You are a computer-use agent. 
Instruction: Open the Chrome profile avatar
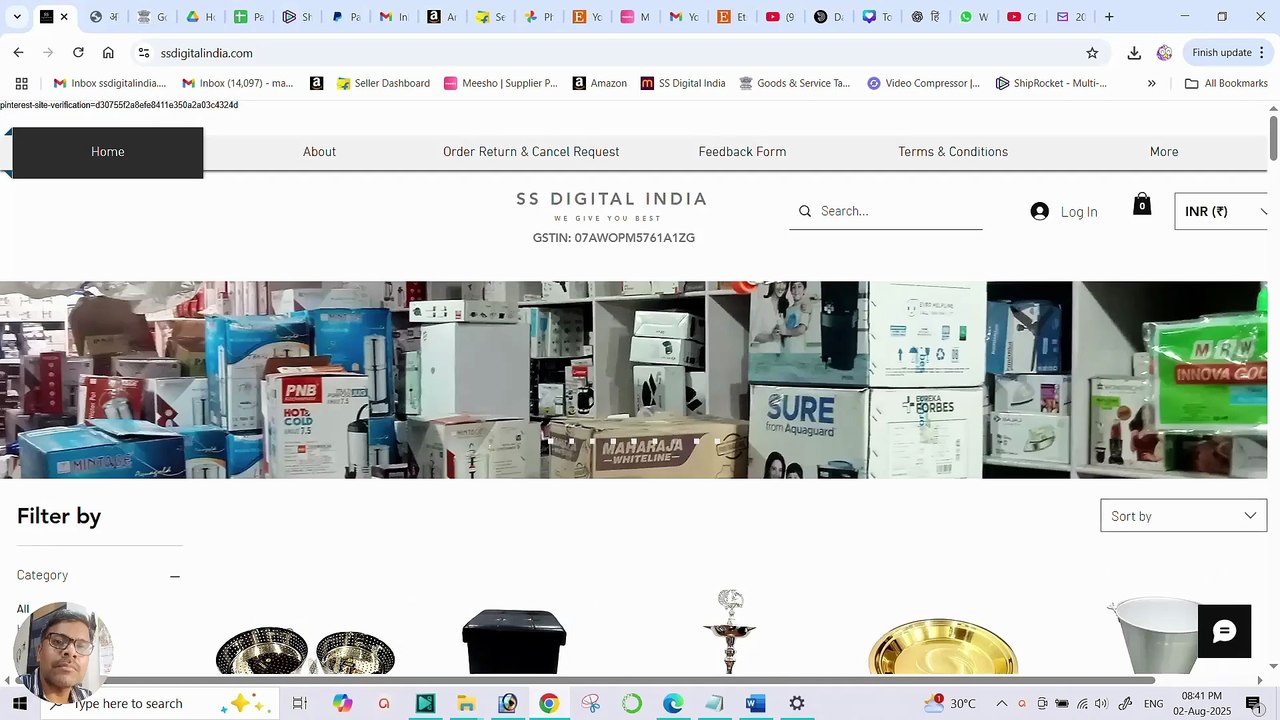[1164, 53]
